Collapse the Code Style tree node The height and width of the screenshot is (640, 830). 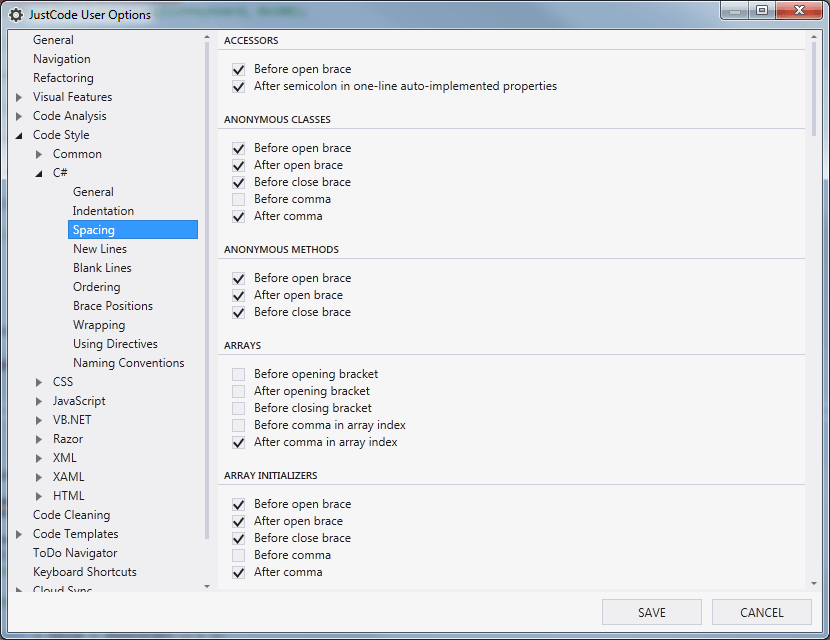[x=19, y=135]
